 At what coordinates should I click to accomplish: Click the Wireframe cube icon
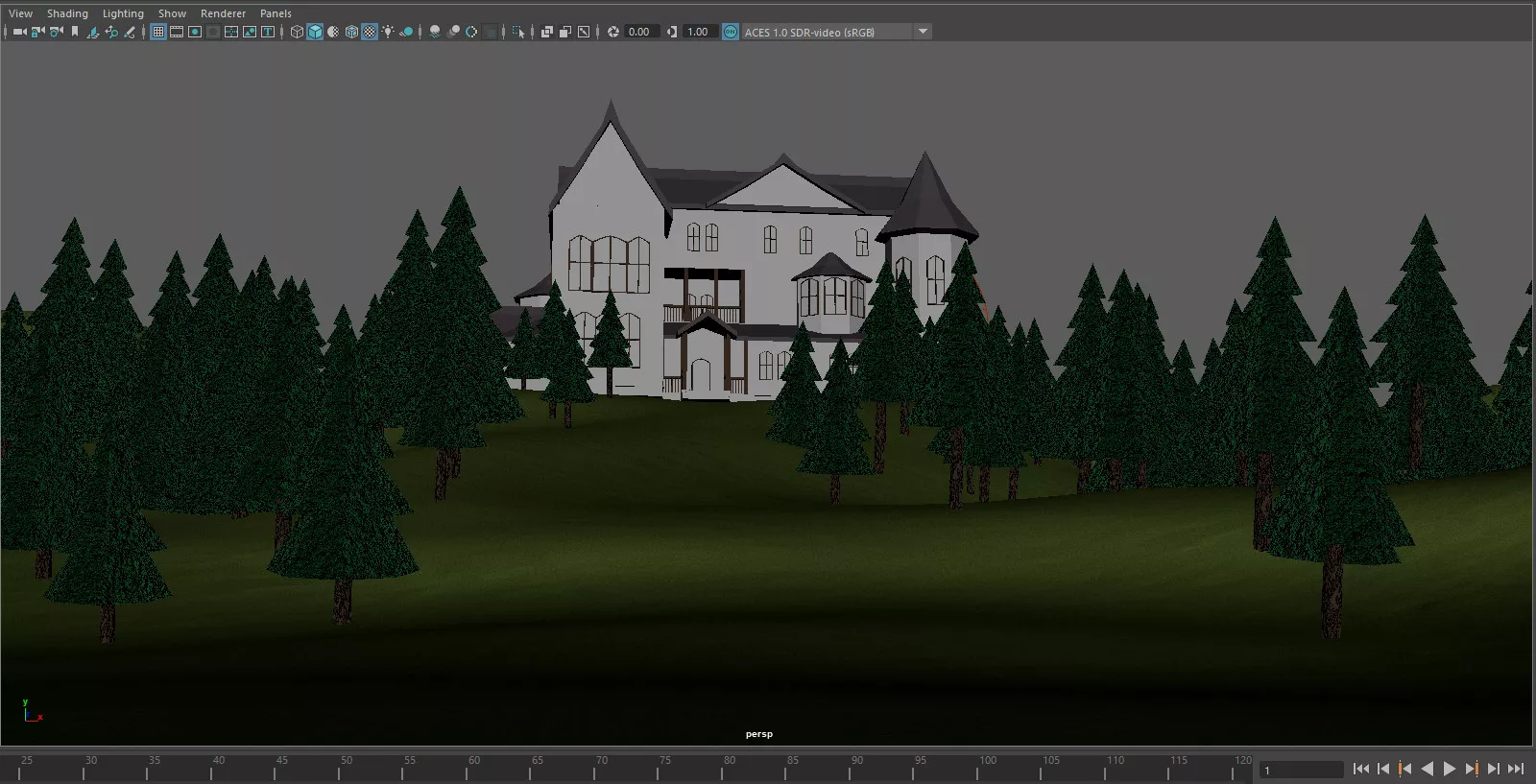tap(297, 32)
